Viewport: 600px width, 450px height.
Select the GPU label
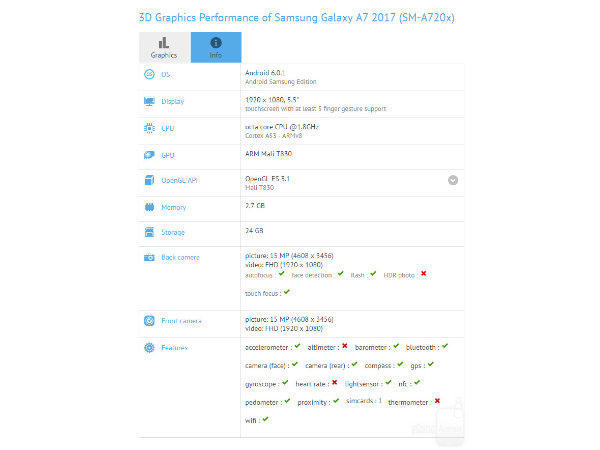click(168, 155)
